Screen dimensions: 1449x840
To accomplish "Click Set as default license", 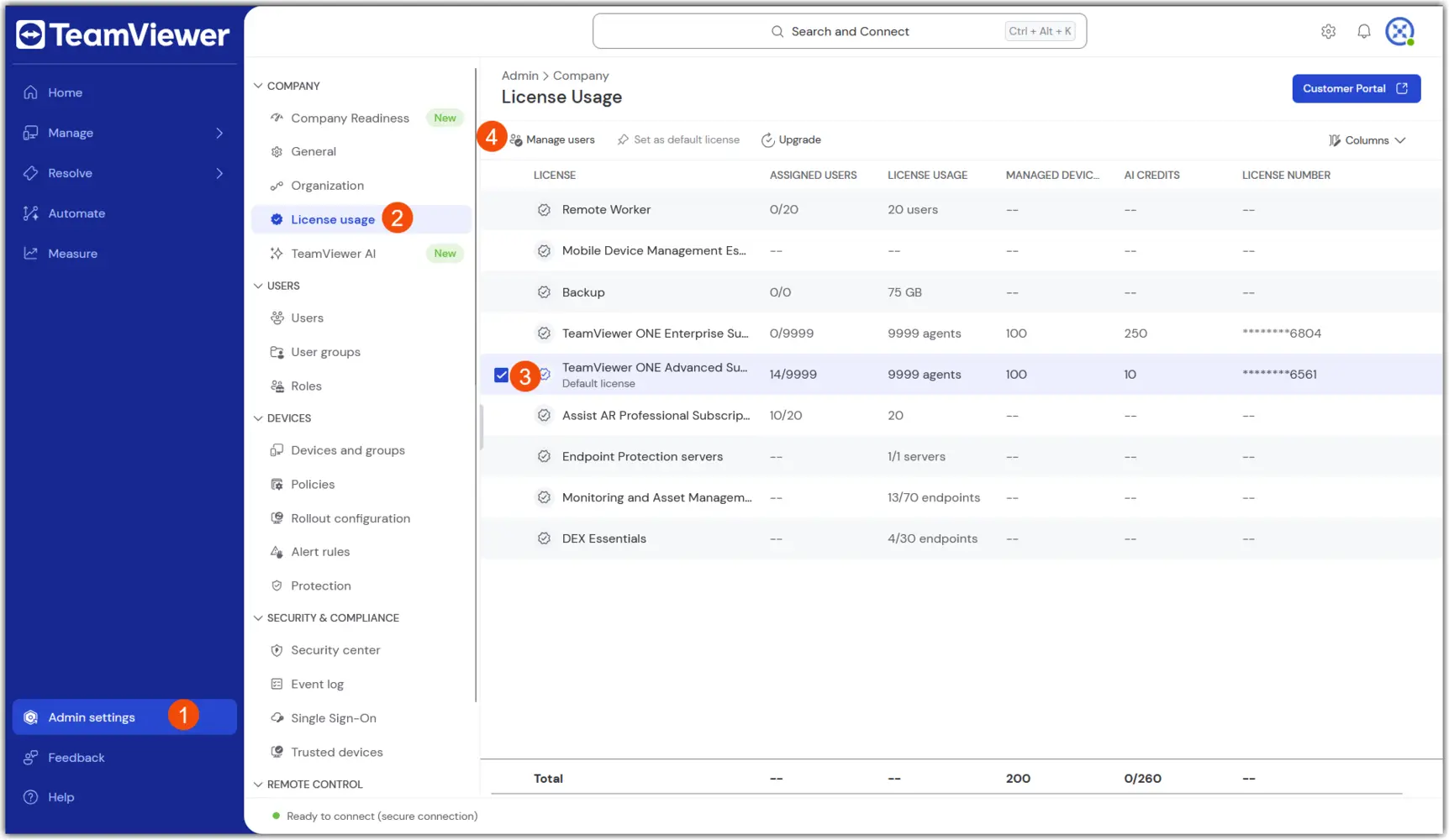I will pos(678,139).
